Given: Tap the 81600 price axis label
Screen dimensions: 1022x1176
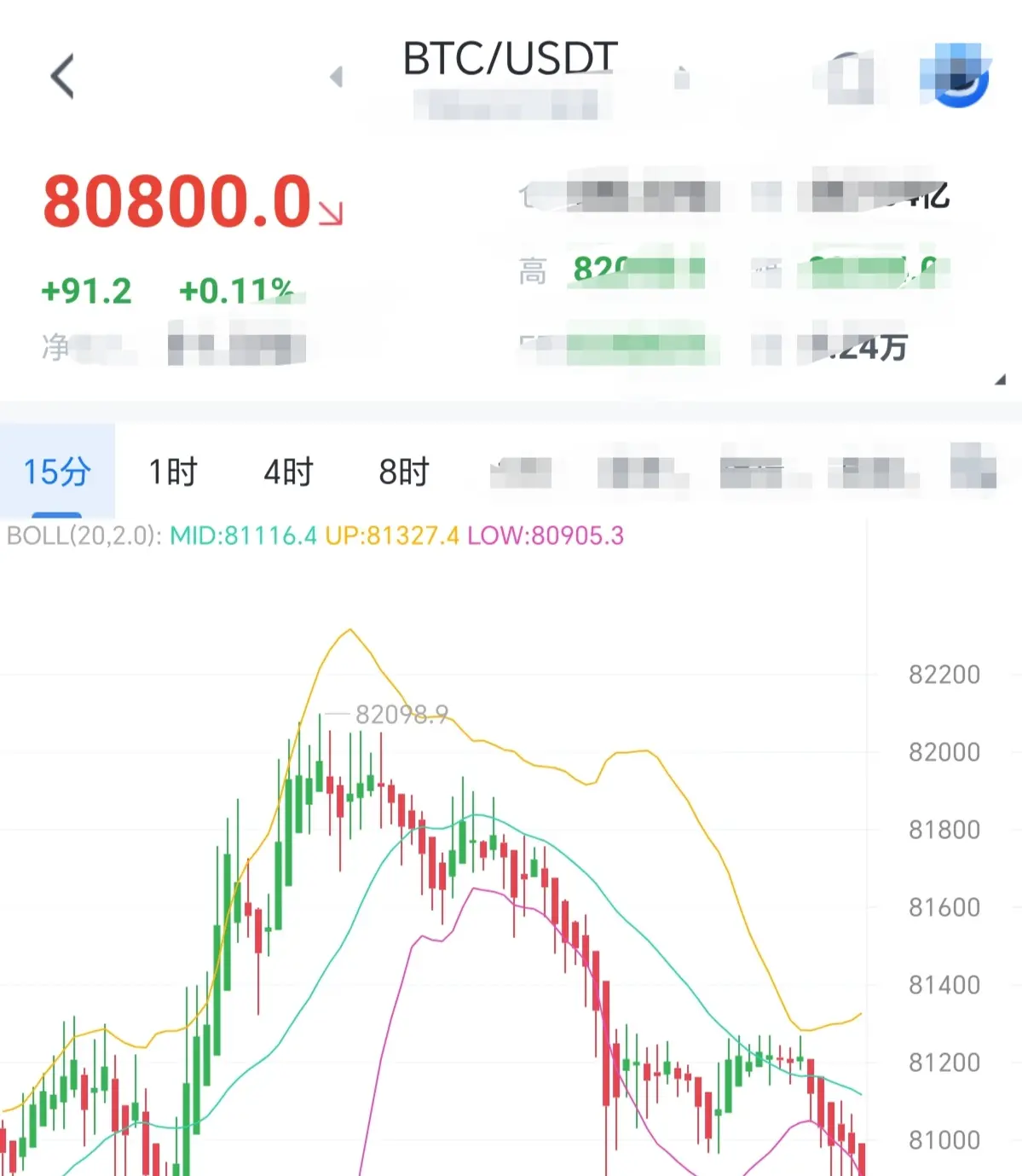Looking at the screenshot, I should [944, 907].
